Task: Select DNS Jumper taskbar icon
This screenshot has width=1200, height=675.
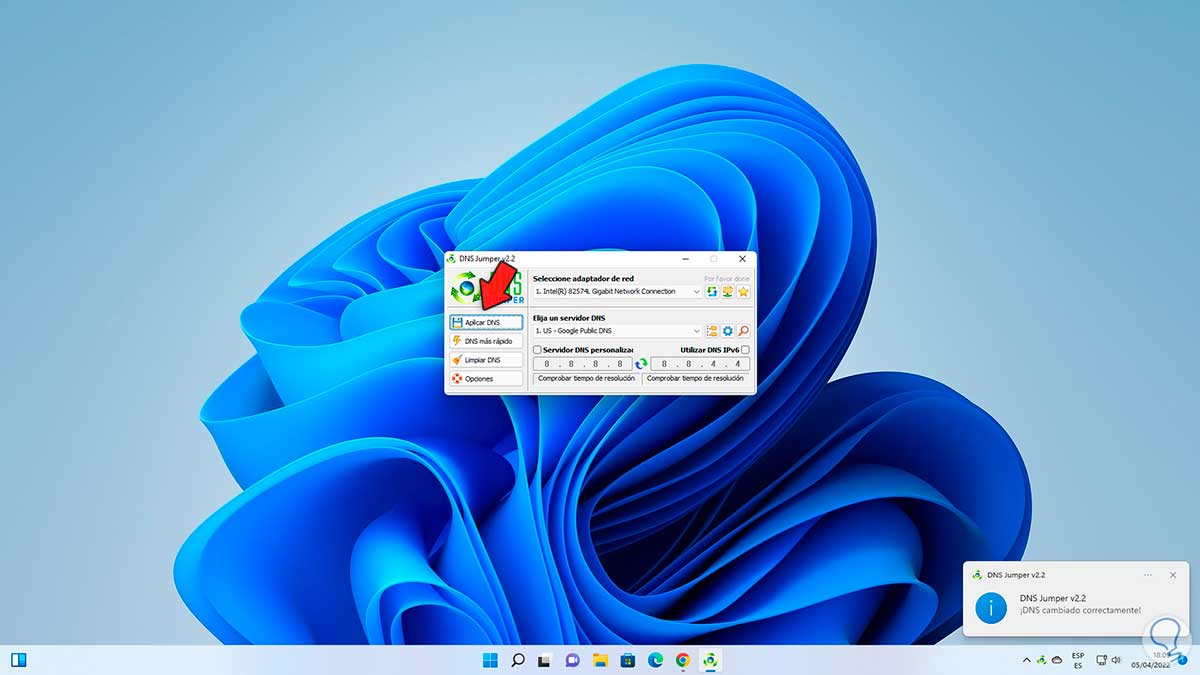Action: (x=710, y=660)
